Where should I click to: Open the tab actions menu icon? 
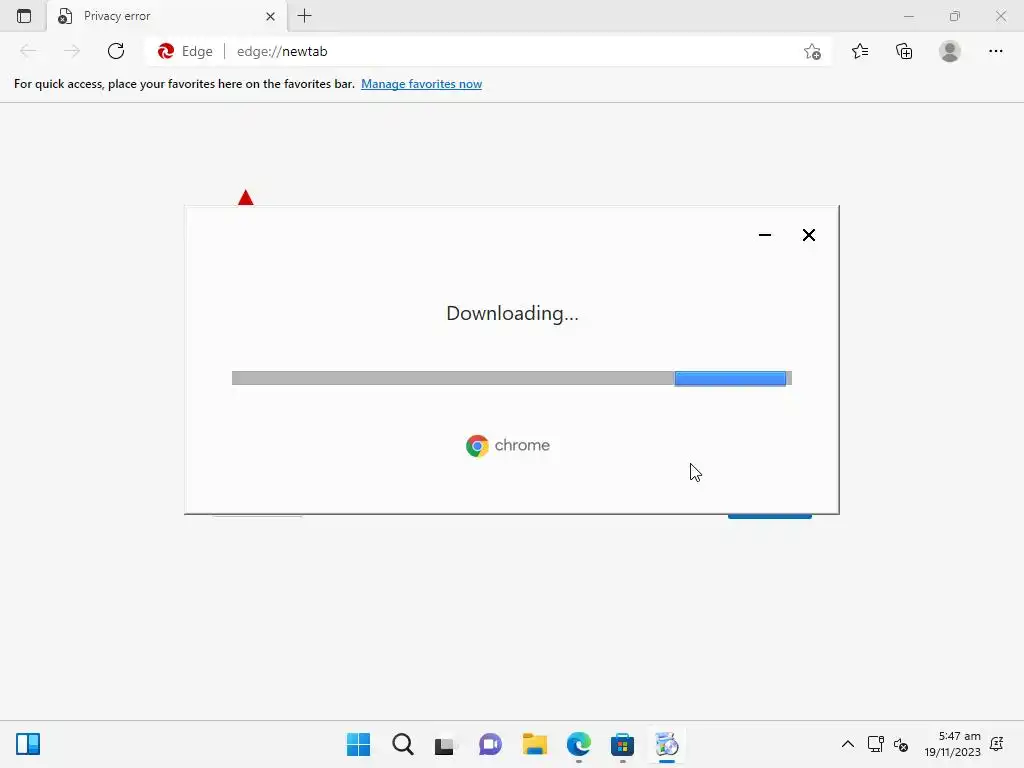24,16
